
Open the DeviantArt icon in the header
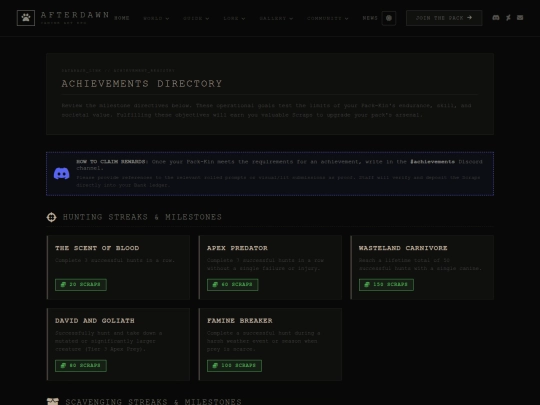(x=508, y=18)
